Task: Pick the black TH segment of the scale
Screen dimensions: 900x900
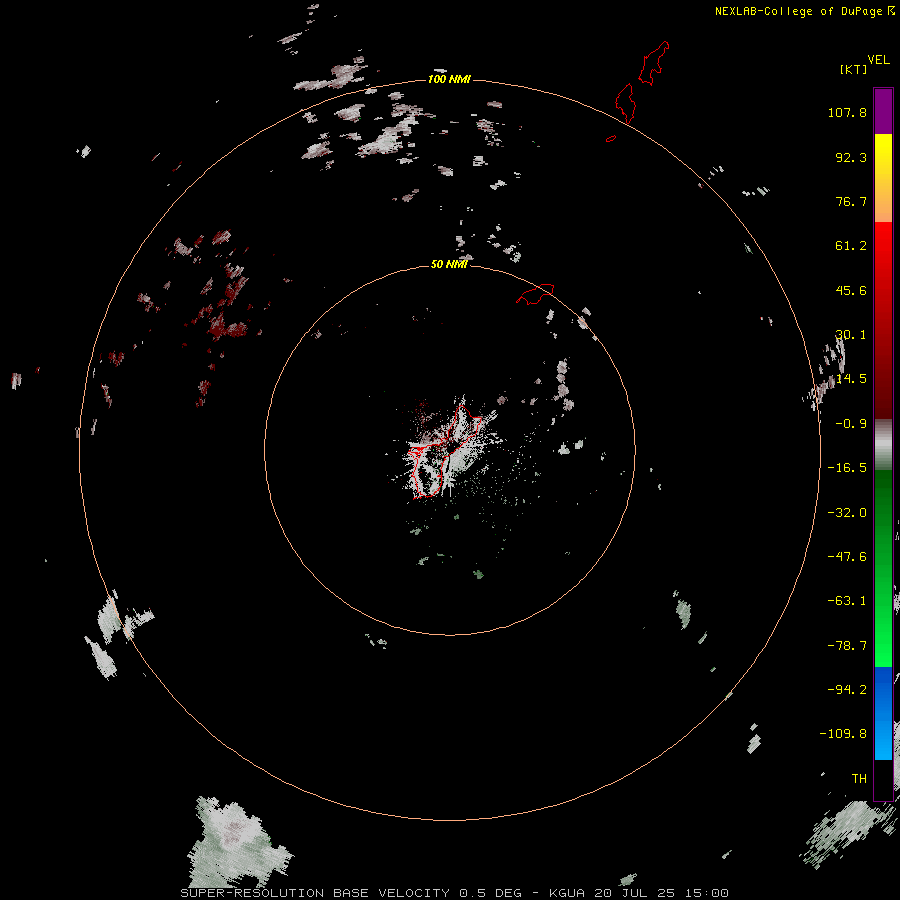Action: point(883,780)
